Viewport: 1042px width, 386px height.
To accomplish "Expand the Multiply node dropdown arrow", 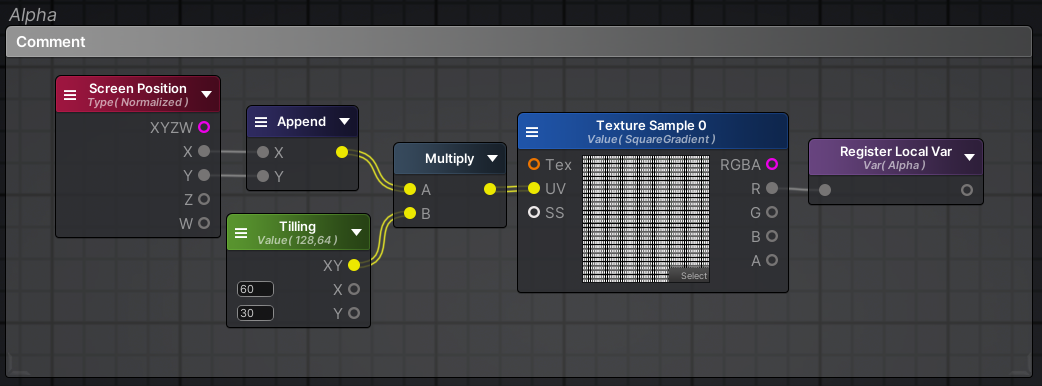I will 492,158.
